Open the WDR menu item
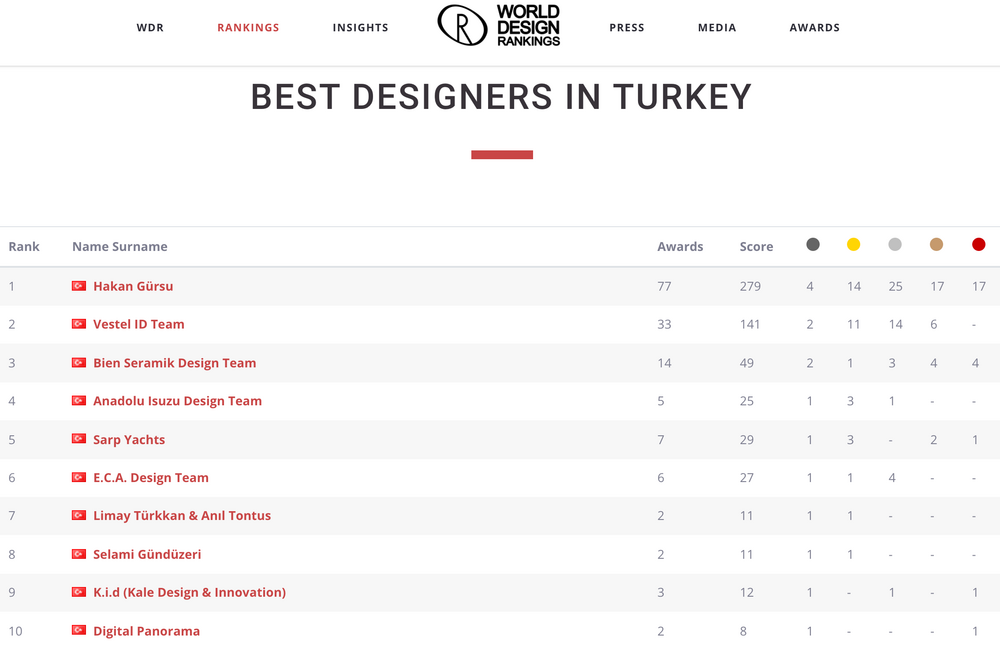1000x647 pixels. (x=150, y=28)
